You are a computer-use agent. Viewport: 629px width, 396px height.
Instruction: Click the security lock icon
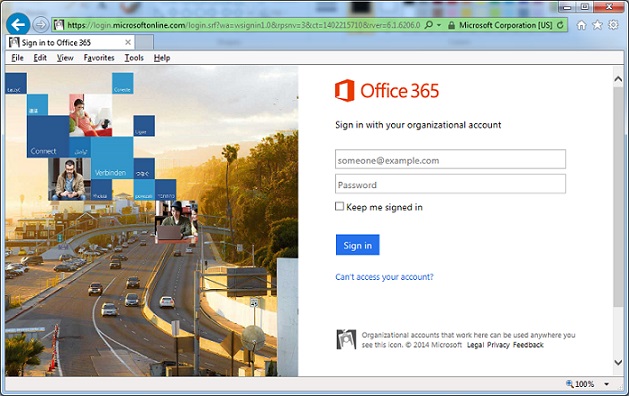(451, 25)
